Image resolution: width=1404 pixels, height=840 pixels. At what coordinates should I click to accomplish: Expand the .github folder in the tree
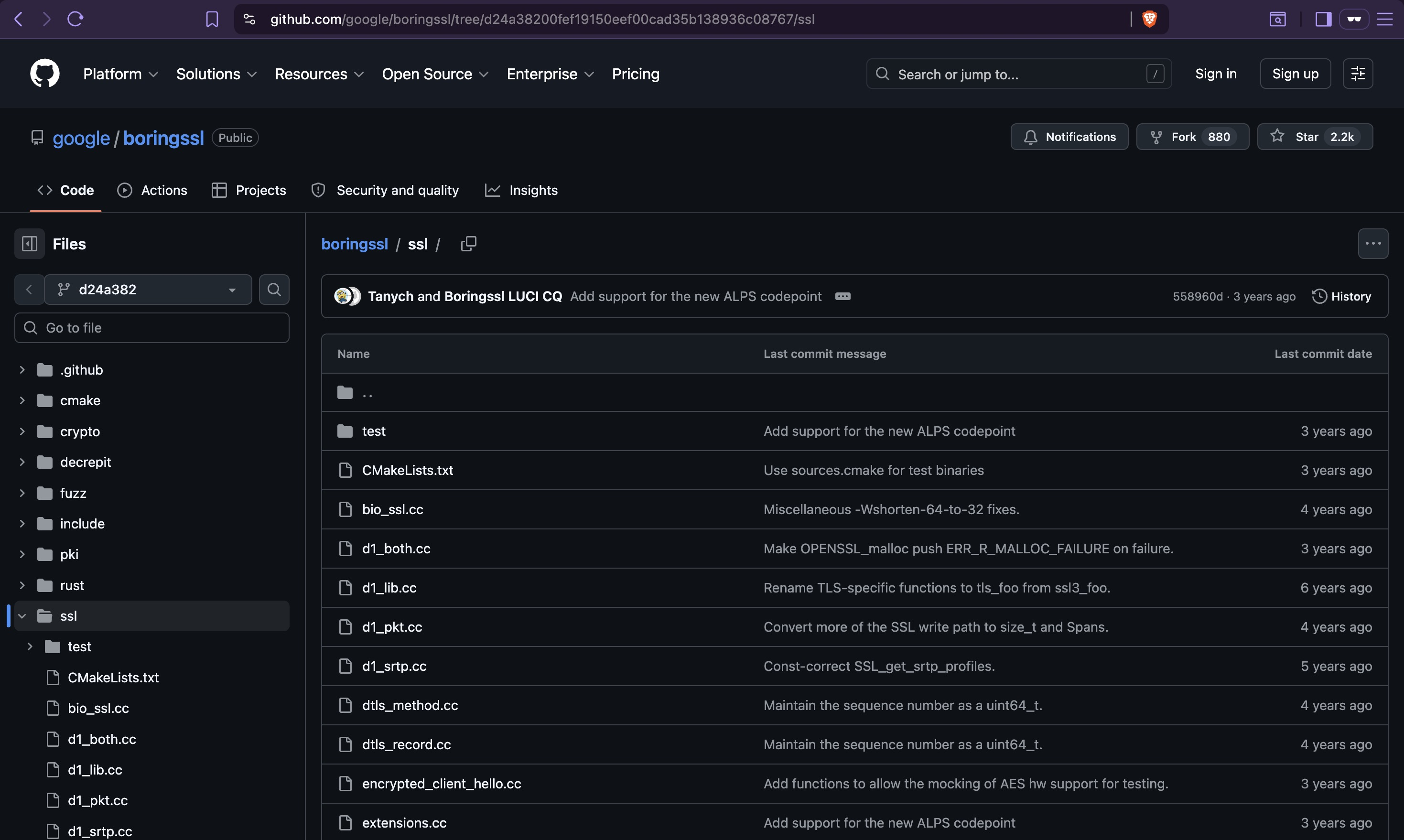pyautogui.click(x=22, y=370)
